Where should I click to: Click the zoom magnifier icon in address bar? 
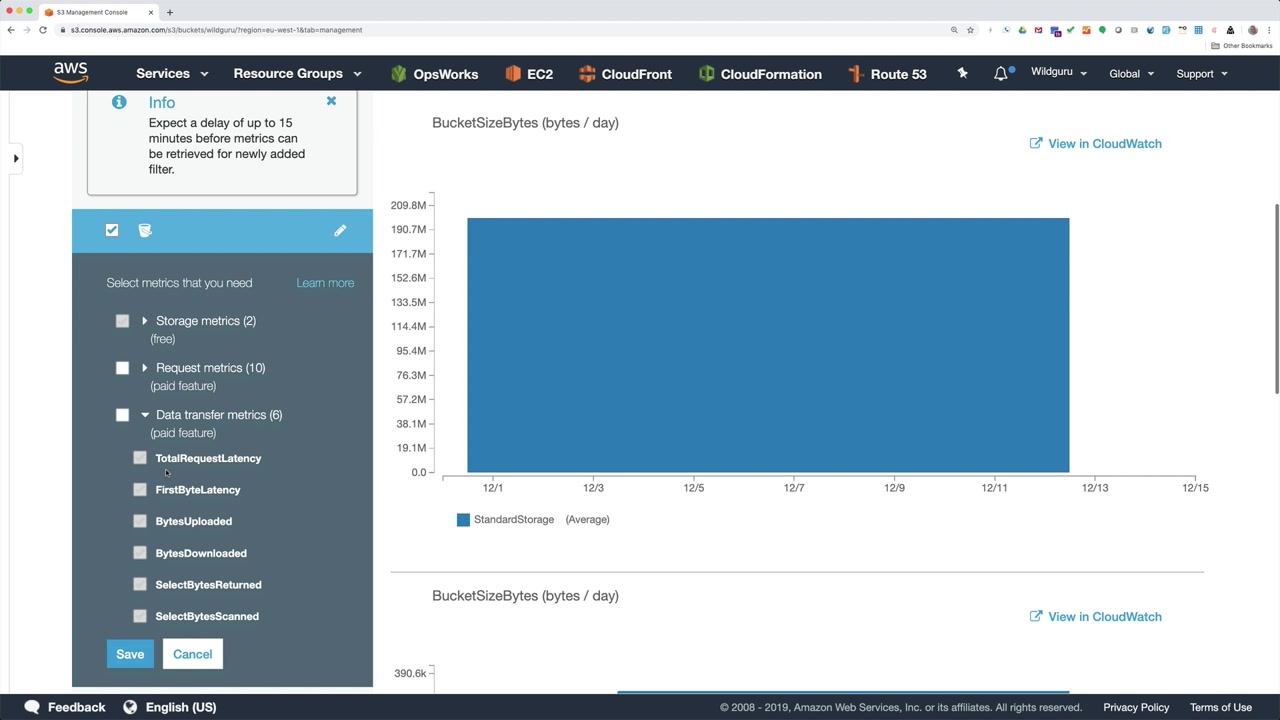[954, 30]
